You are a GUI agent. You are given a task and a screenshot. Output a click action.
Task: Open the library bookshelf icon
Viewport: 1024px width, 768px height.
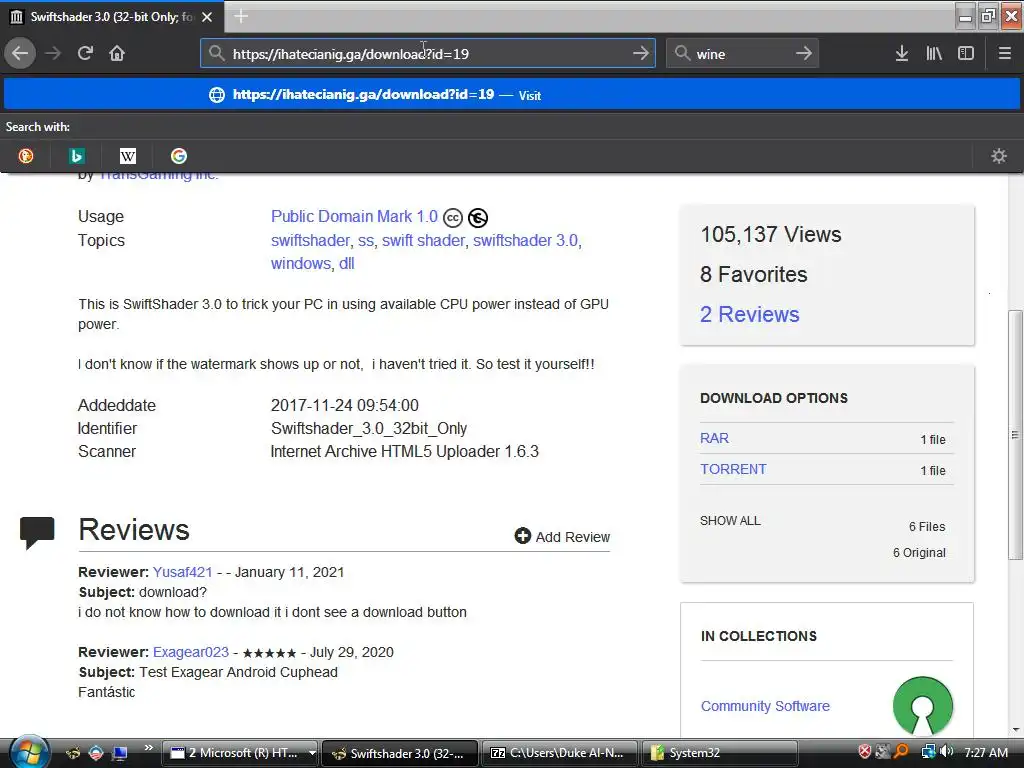click(934, 54)
